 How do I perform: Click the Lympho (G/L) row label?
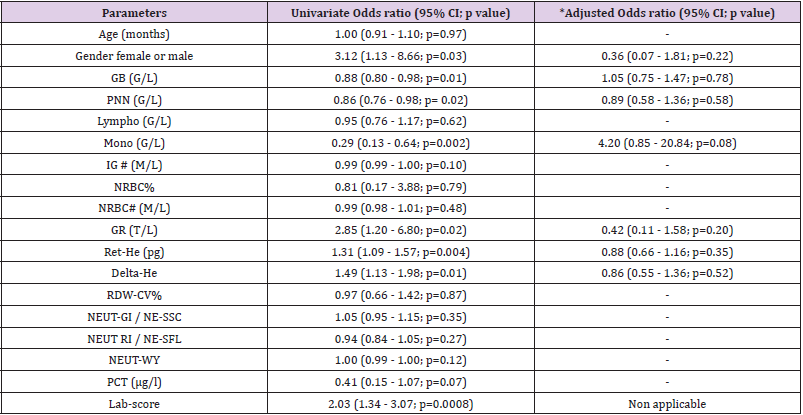pyautogui.click(x=134, y=121)
